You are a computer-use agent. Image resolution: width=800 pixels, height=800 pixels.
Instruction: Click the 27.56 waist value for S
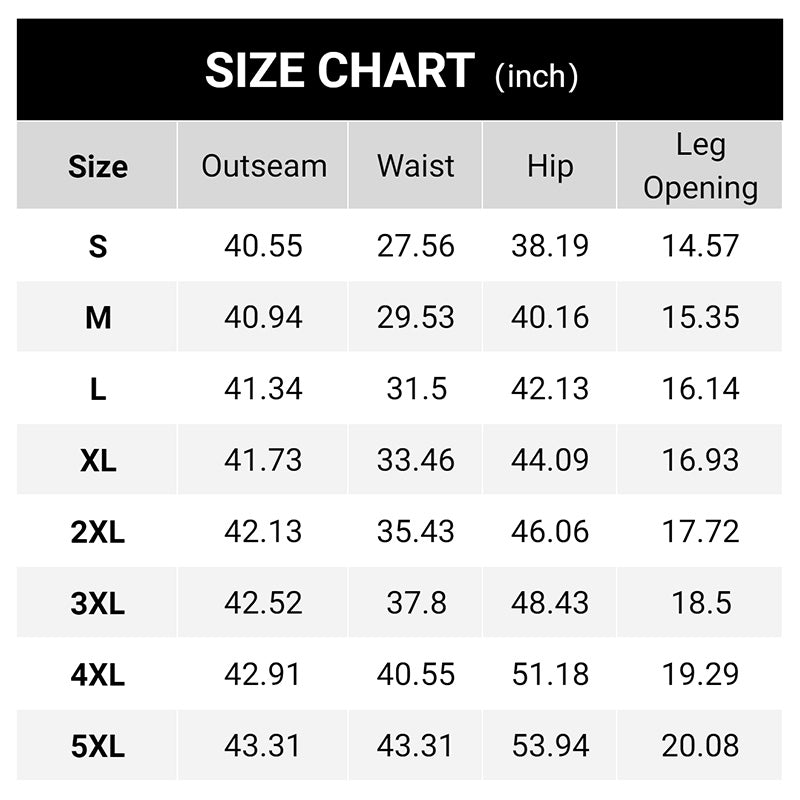pyautogui.click(x=416, y=246)
